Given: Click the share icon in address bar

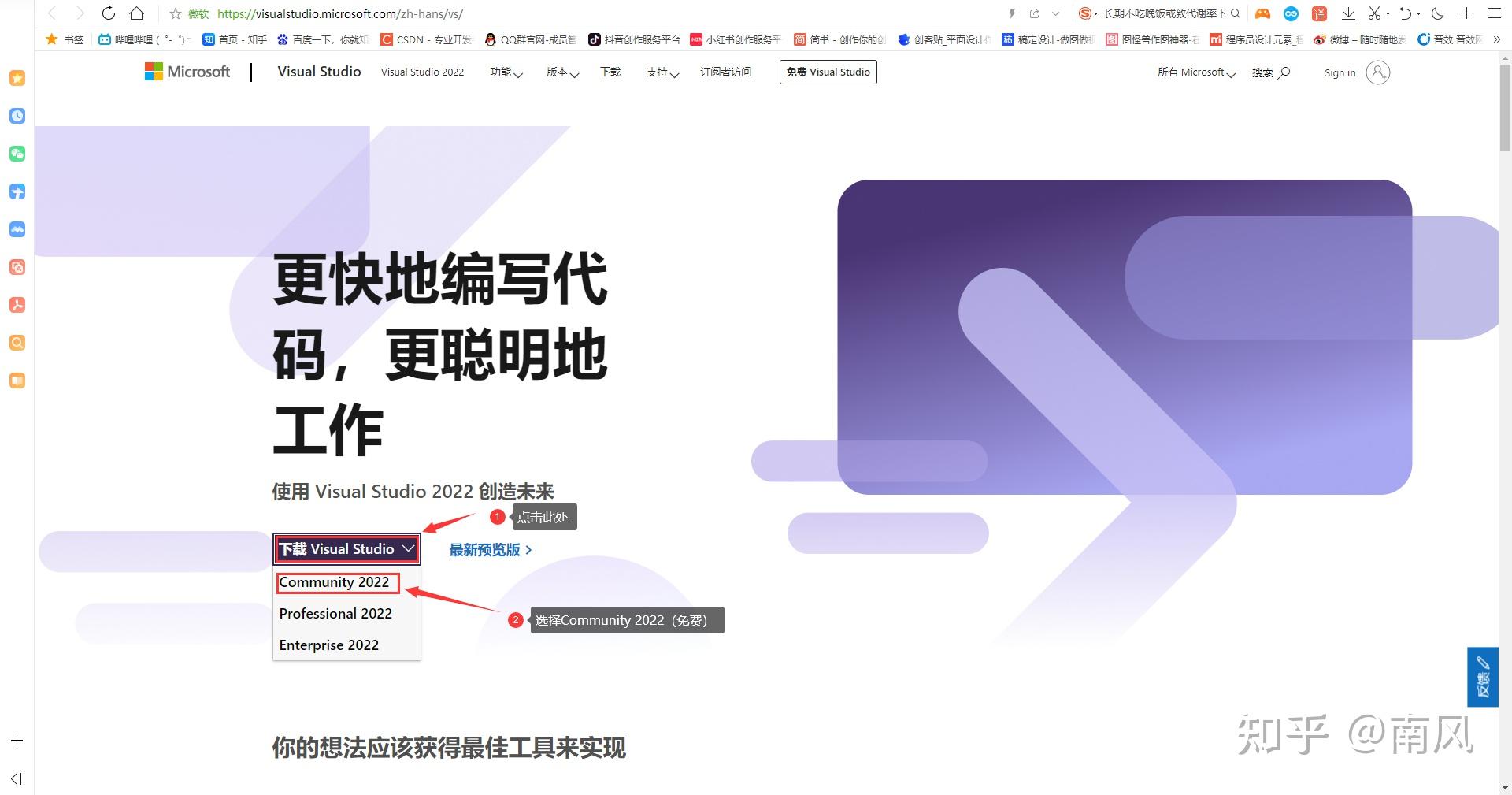Looking at the screenshot, I should [1035, 13].
